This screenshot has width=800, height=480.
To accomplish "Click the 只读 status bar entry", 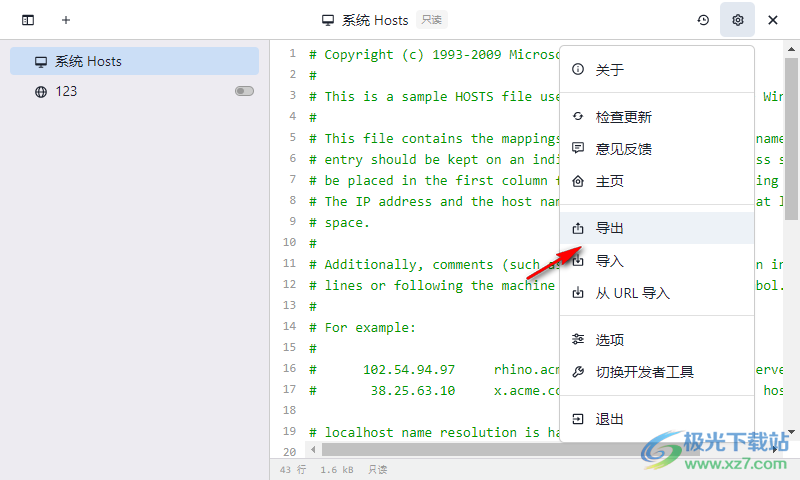I will [378, 469].
